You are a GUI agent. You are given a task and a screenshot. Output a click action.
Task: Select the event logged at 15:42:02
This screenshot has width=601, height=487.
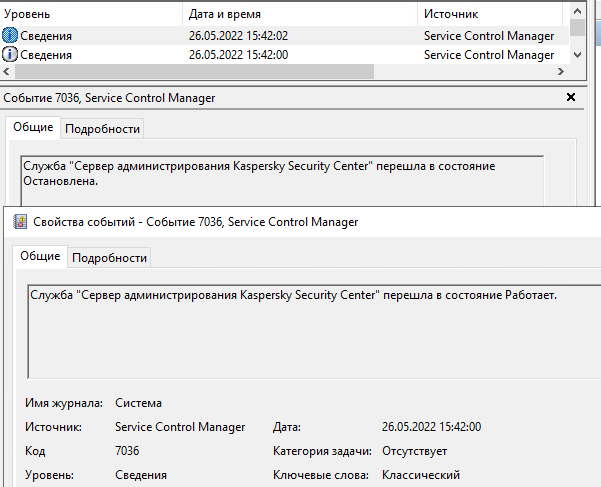pyautogui.click(x=238, y=35)
